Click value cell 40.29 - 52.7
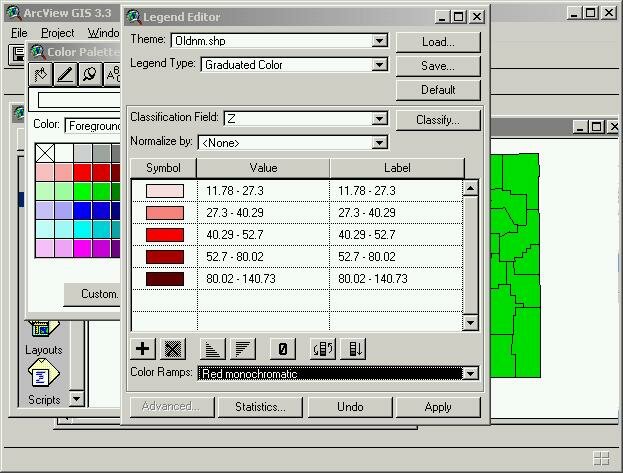Image resolution: width=623 pixels, height=473 pixels. pyautogui.click(x=263, y=235)
